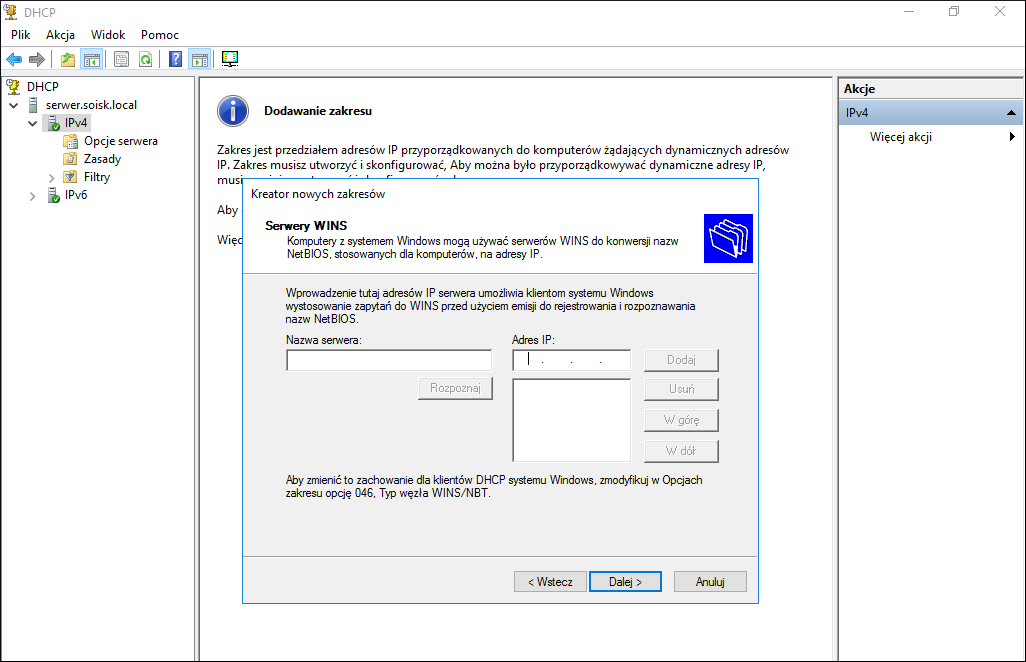Image resolution: width=1026 pixels, height=662 pixels.
Task: Expand the Więcej akcji submenu arrow
Action: [x=1012, y=136]
